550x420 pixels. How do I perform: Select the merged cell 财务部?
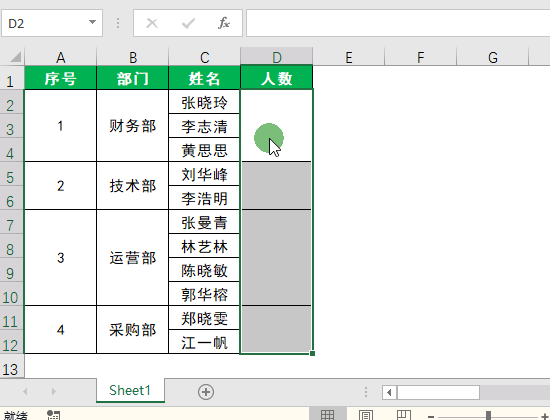click(x=133, y=126)
